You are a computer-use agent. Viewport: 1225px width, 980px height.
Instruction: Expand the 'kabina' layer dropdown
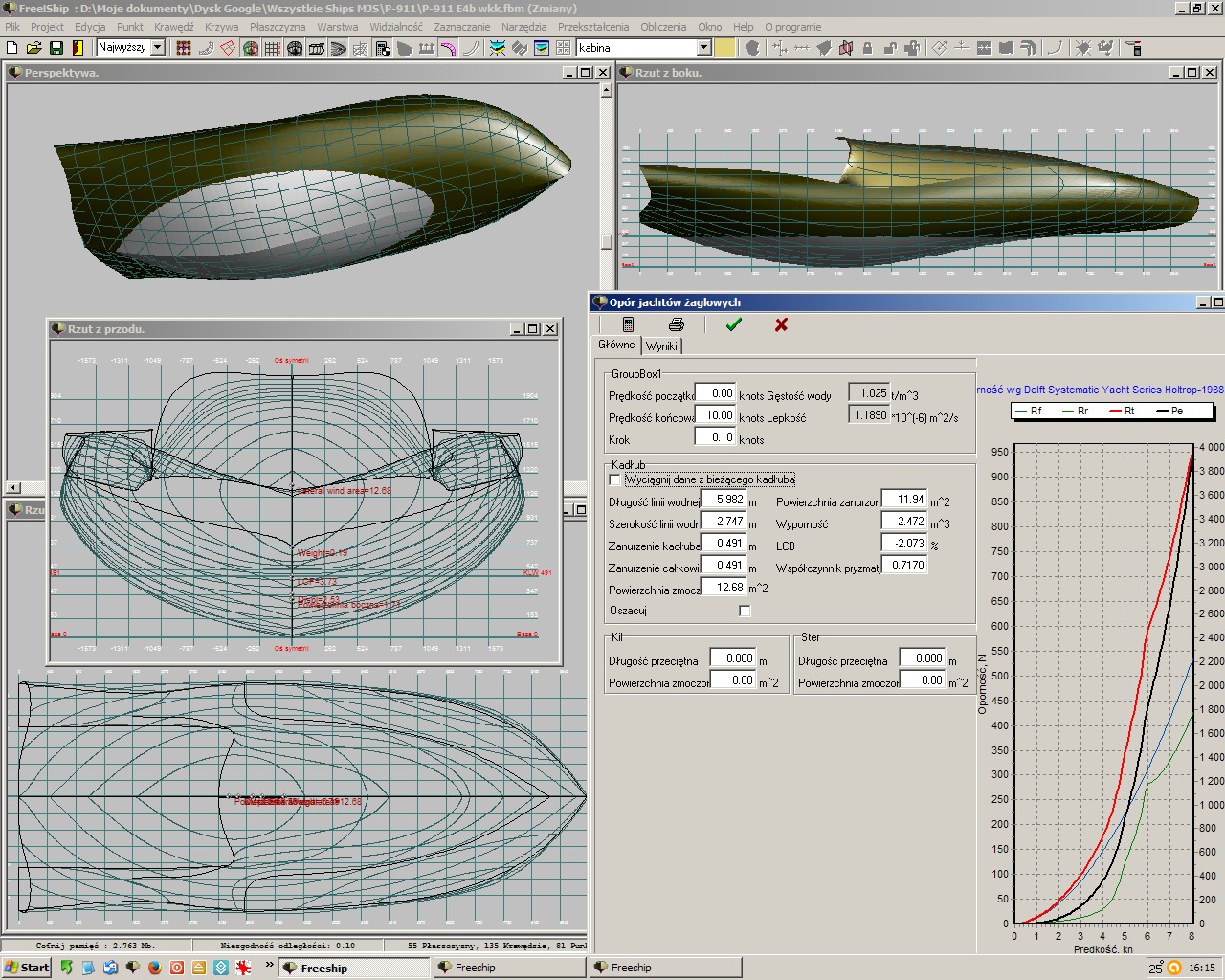point(703,48)
